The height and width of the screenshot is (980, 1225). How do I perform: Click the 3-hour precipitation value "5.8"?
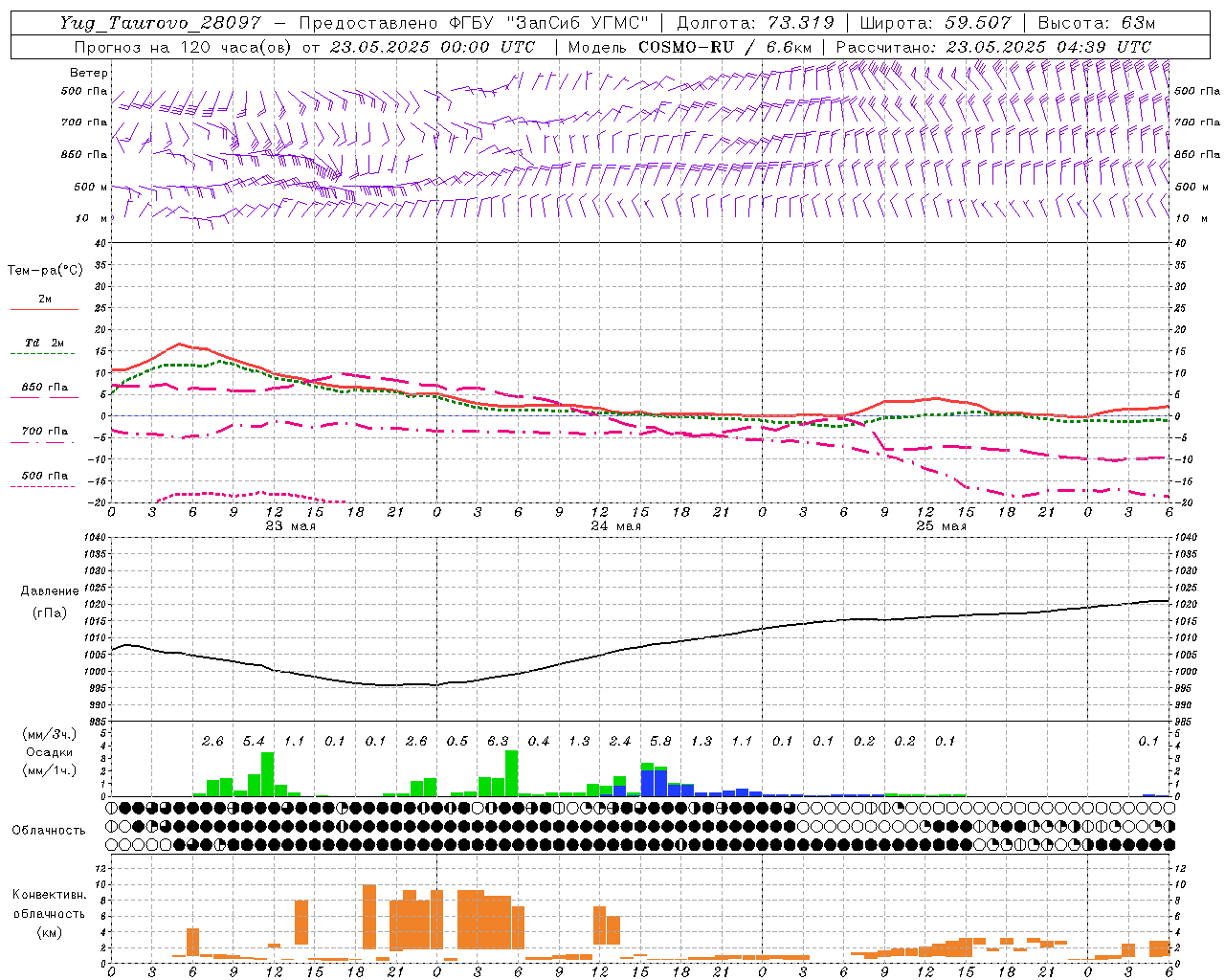point(660,742)
